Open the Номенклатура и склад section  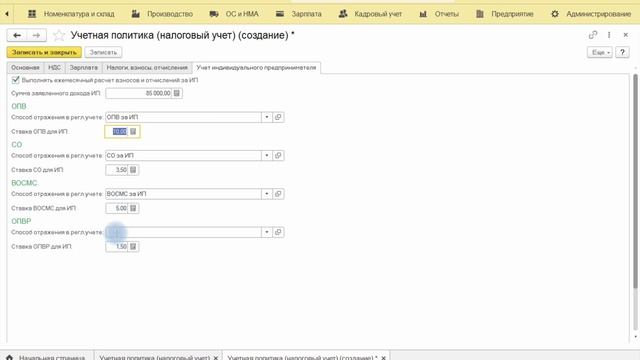click(71, 14)
